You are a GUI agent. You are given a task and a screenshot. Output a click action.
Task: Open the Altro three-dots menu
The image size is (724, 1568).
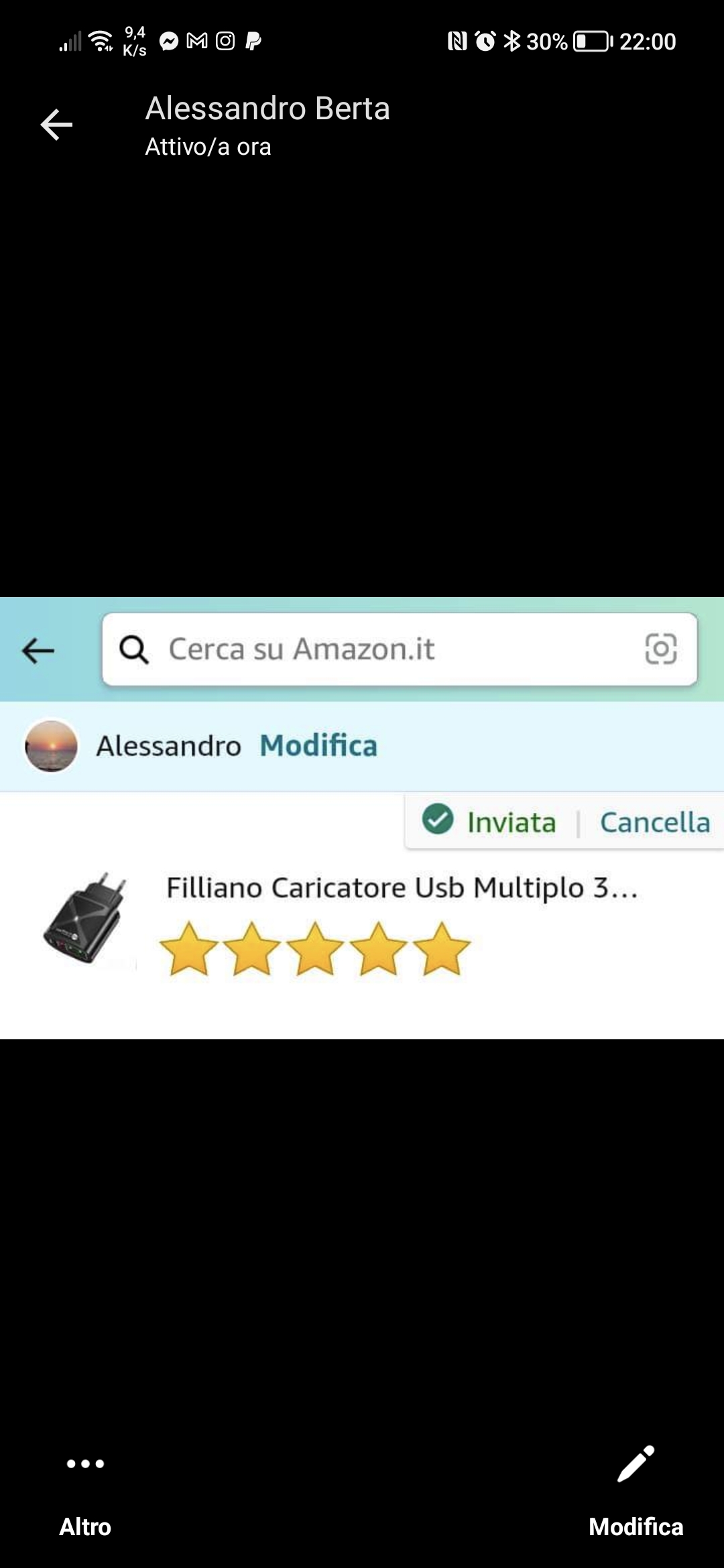point(85,1463)
